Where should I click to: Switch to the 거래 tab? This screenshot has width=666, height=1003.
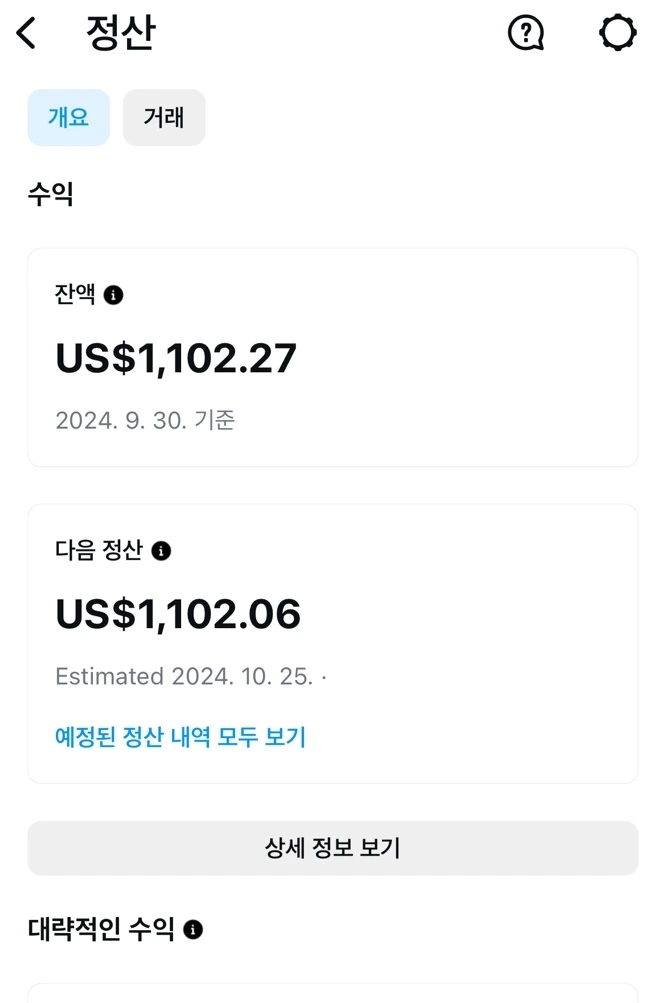coord(164,117)
